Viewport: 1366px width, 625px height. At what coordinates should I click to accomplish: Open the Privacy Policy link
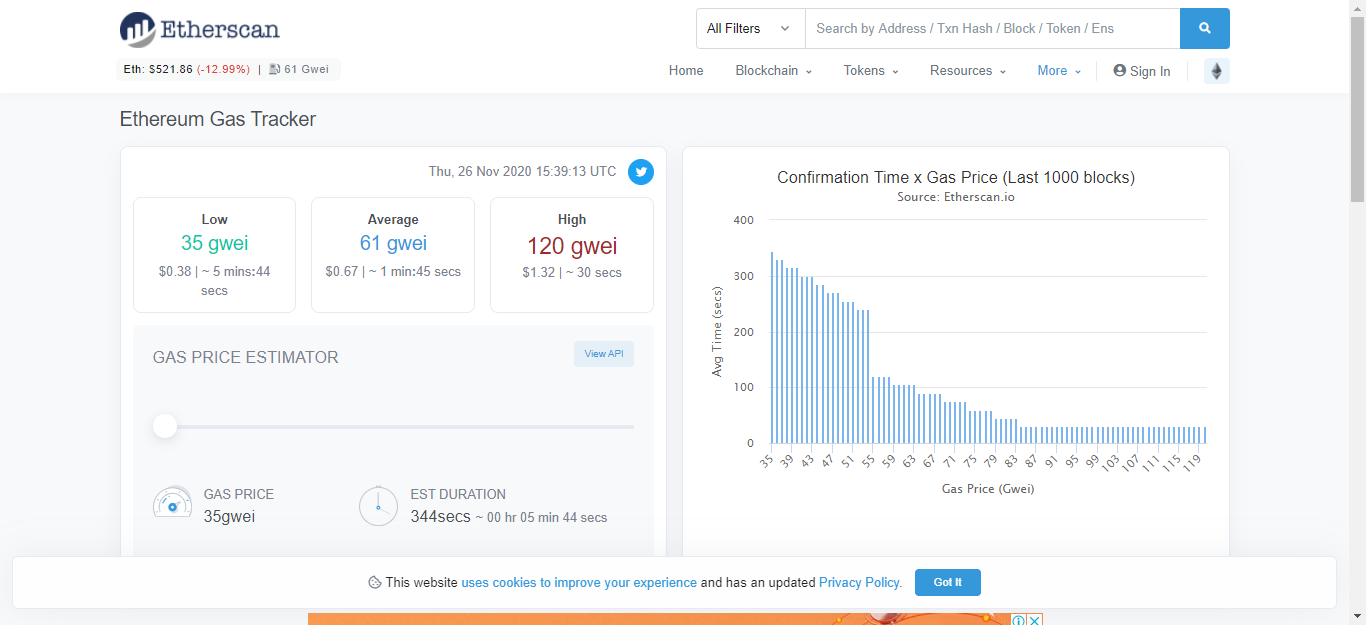[860, 582]
